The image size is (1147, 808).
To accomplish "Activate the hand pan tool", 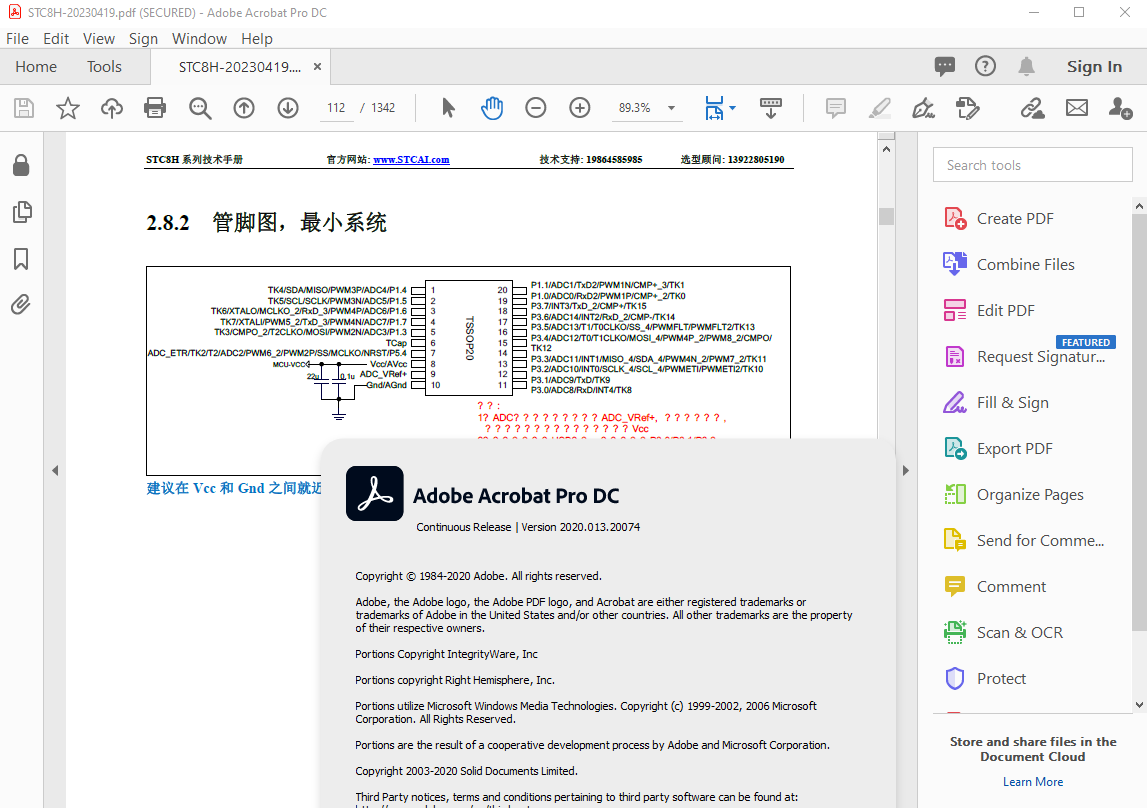I will (x=492, y=108).
